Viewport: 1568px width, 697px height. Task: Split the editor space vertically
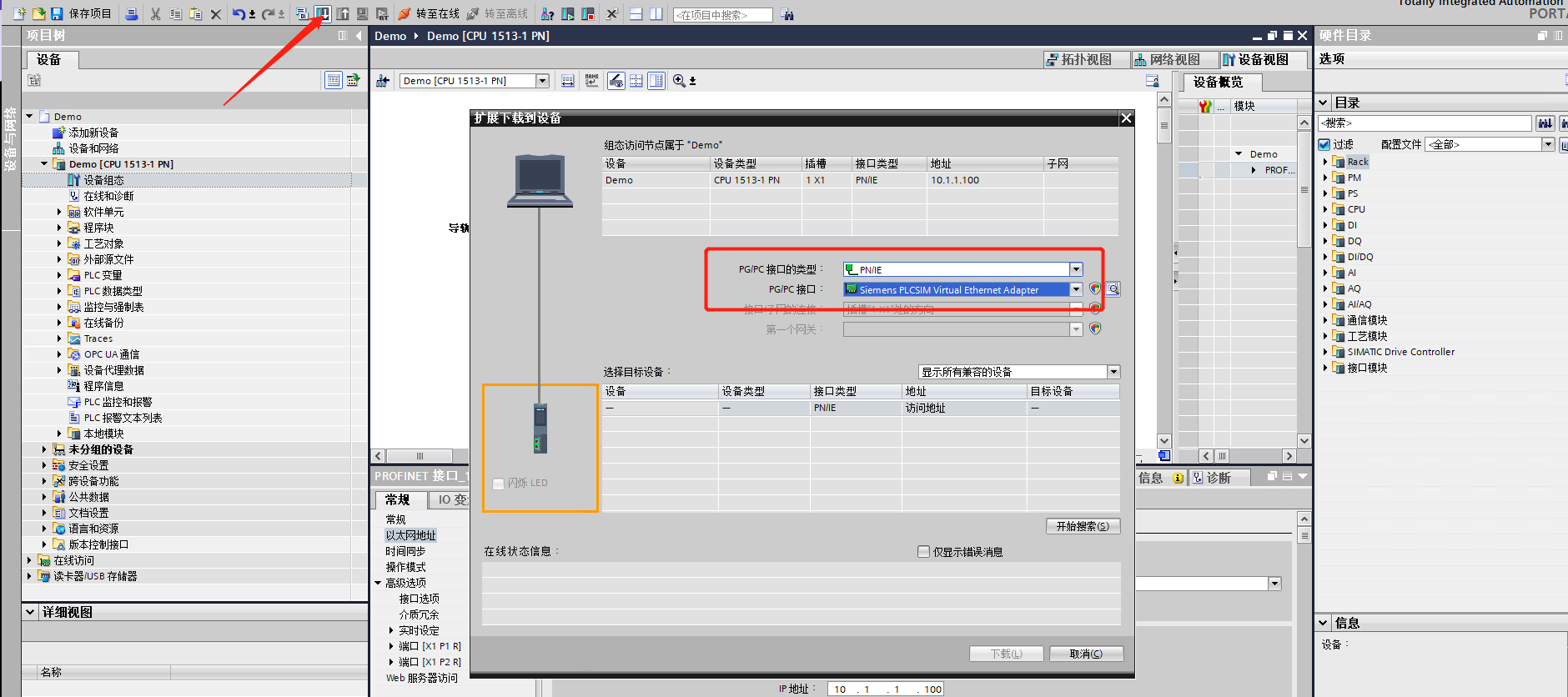coord(656,14)
